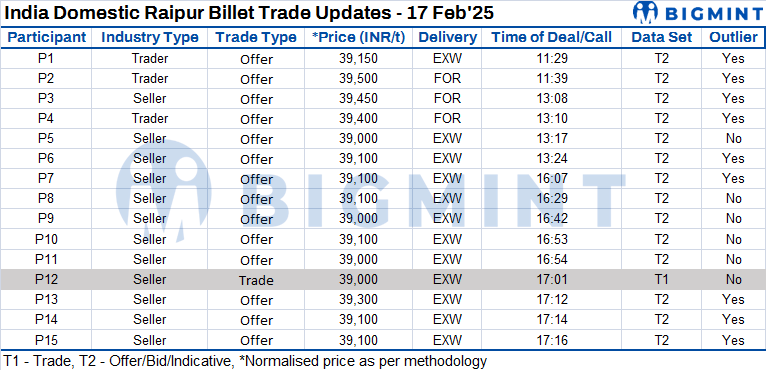Click the Trade cell in P12 row
The height and width of the screenshot is (379, 771).
(256, 280)
